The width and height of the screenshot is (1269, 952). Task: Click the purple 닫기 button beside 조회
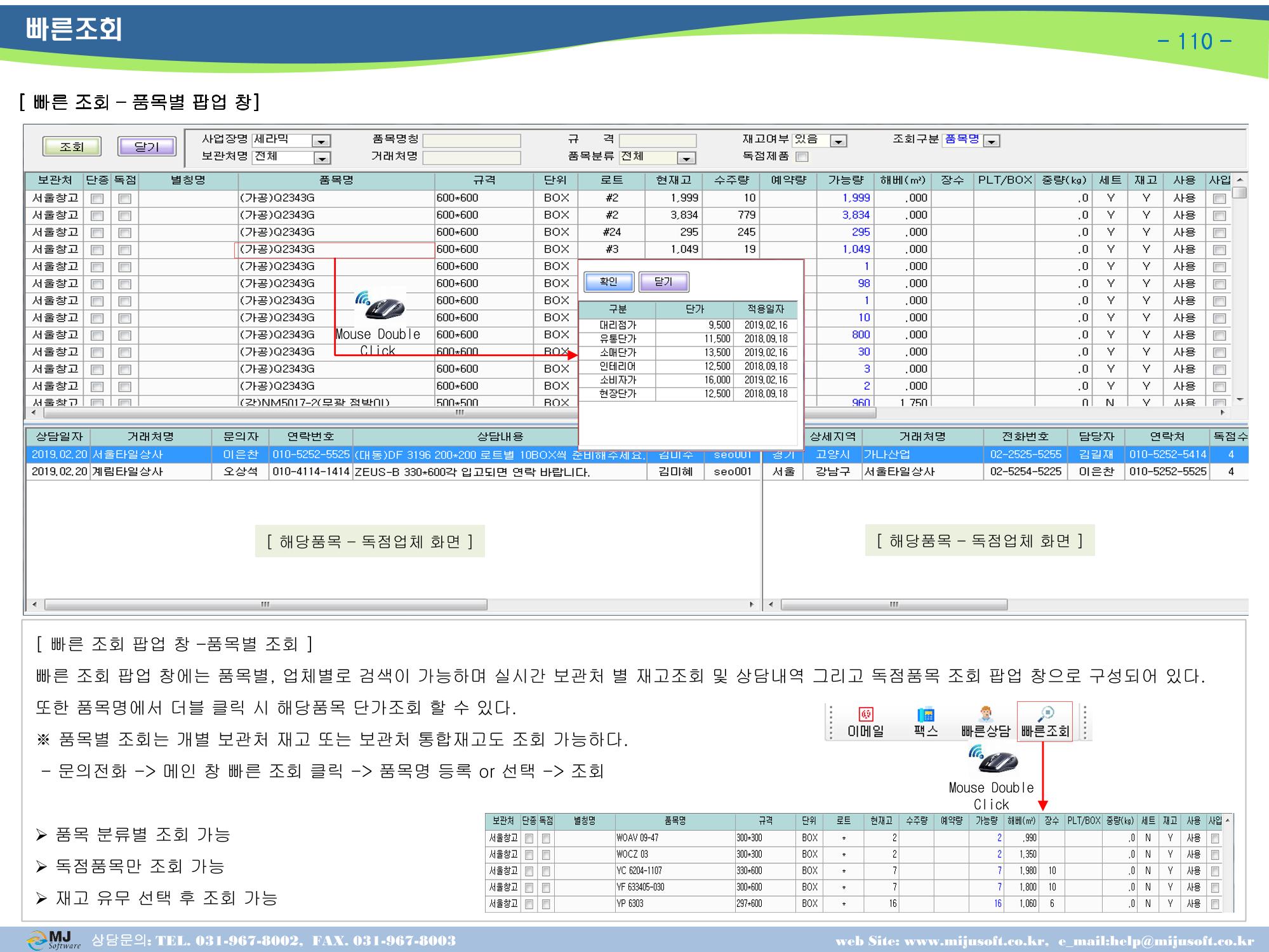147,147
